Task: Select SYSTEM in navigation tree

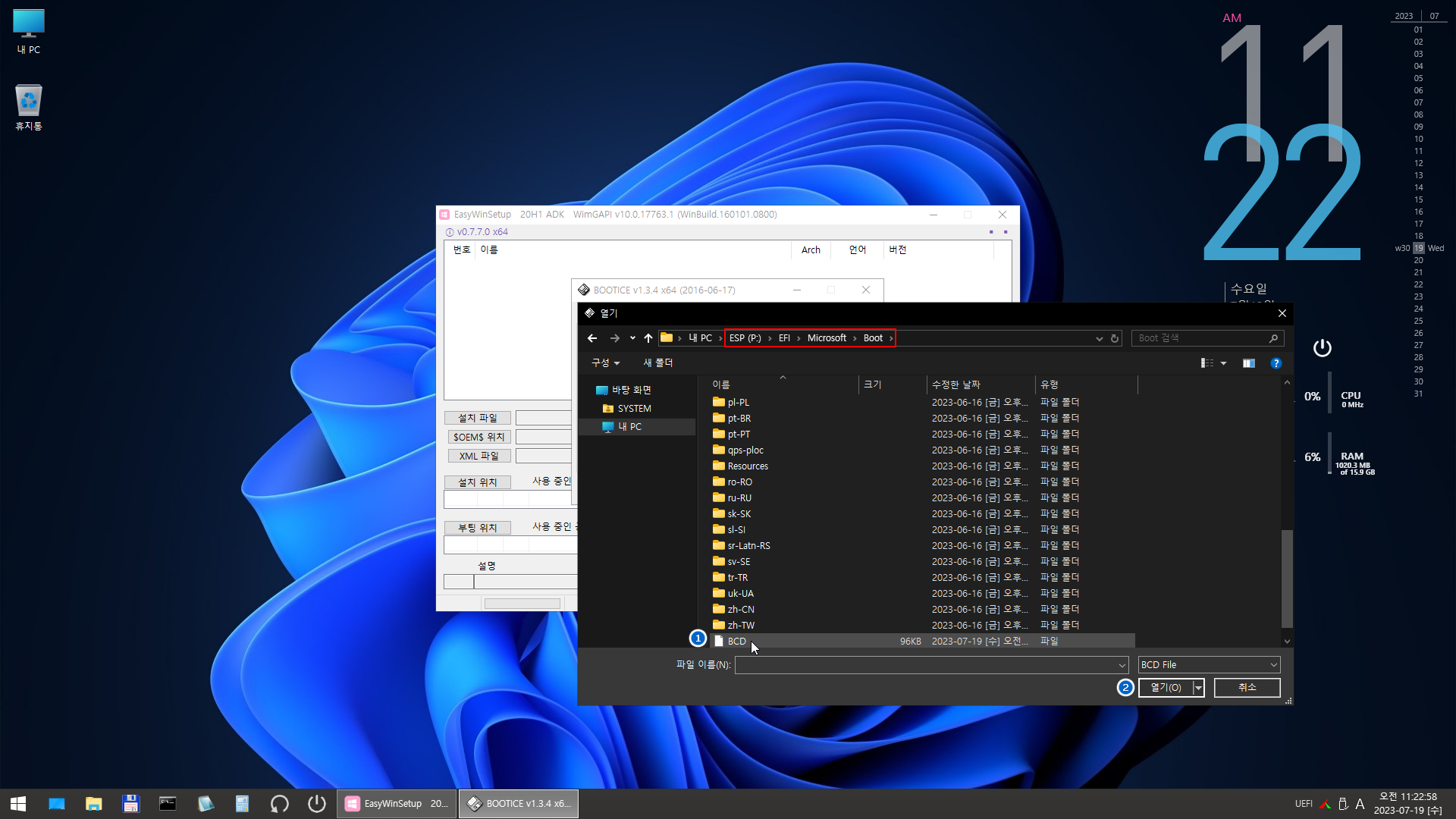Action: point(634,409)
